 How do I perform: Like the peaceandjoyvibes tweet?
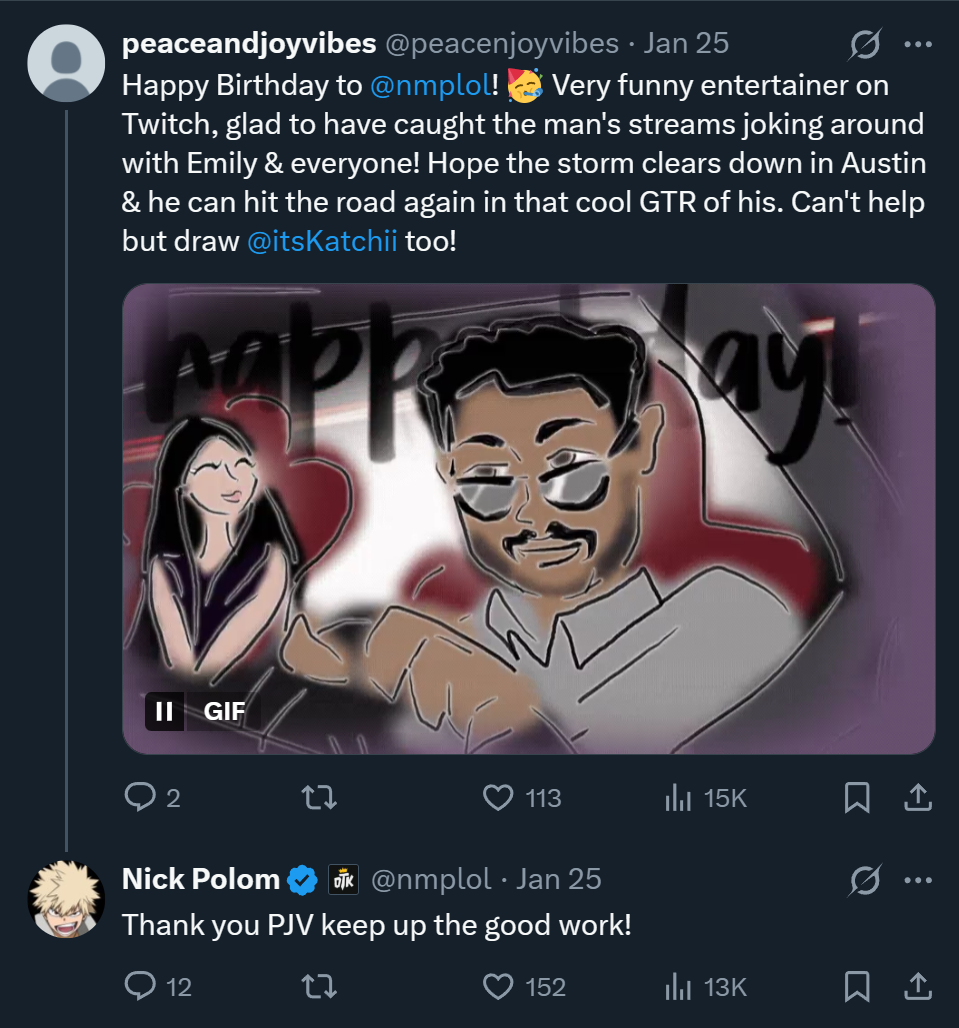pyautogui.click(x=498, y=797)
